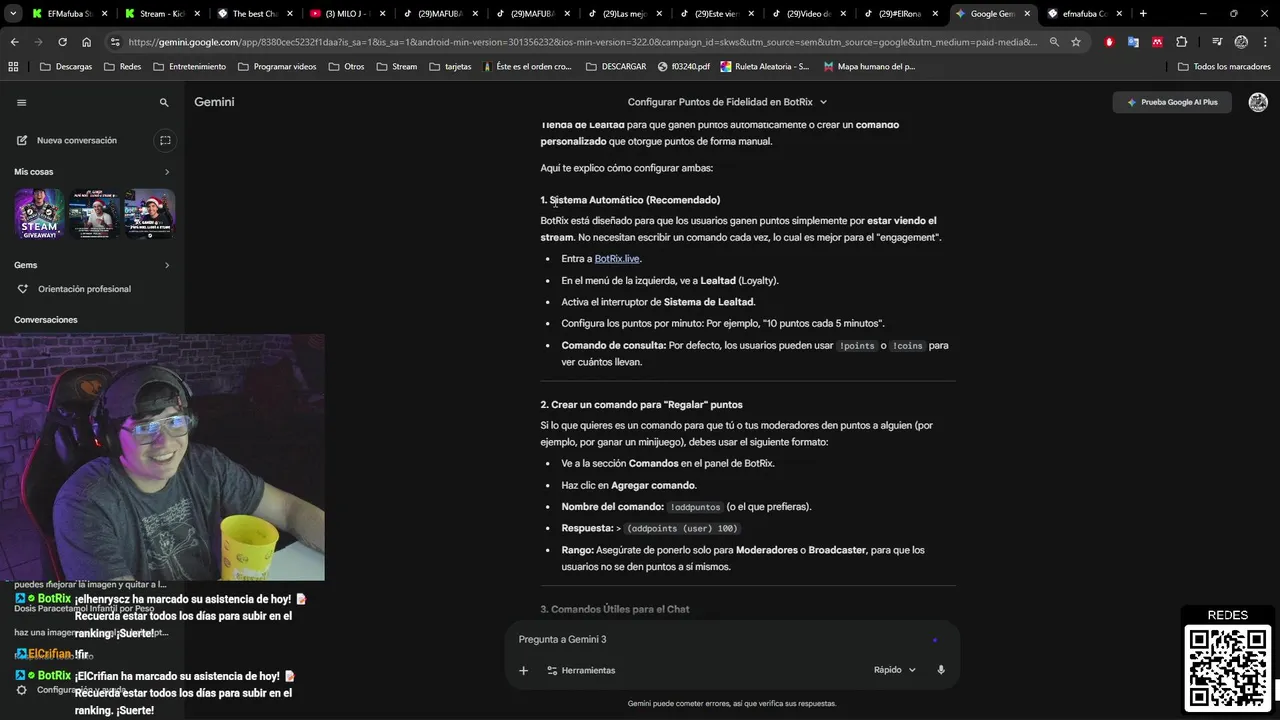Click heading 2. Crear un comando para Regalar puntos
Image resolution: width=1280 pixels, height=720 pixels.
tap(641, 405)
